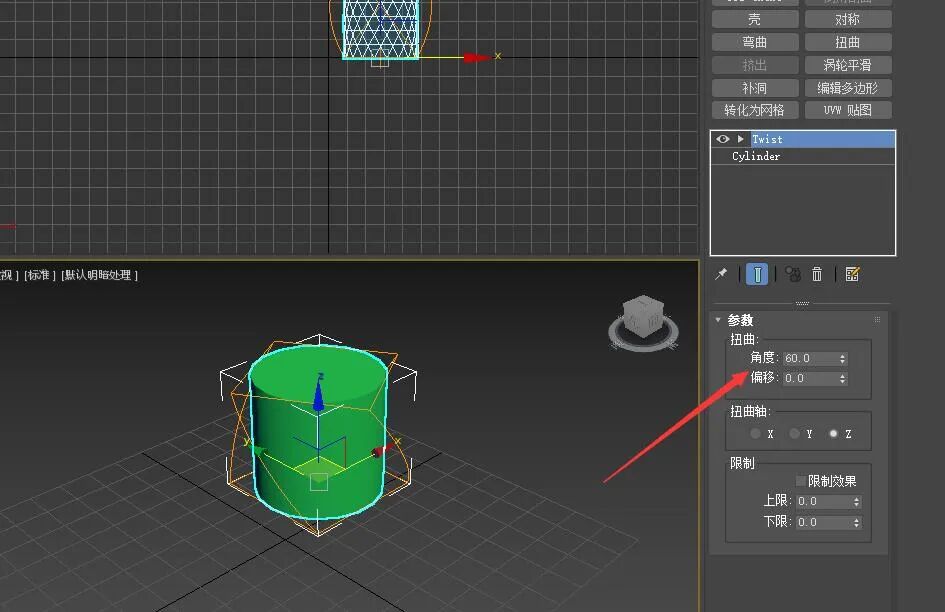Click the Make Unique icon
The height and width of the screenshot is (612, 945).
point(793,274)
